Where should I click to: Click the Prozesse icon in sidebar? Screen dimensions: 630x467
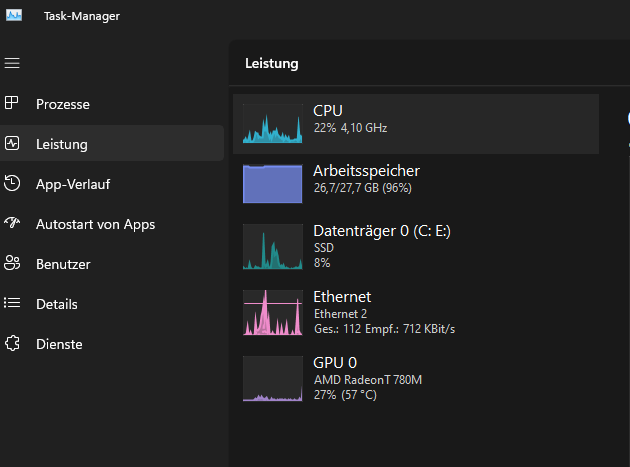12,103
